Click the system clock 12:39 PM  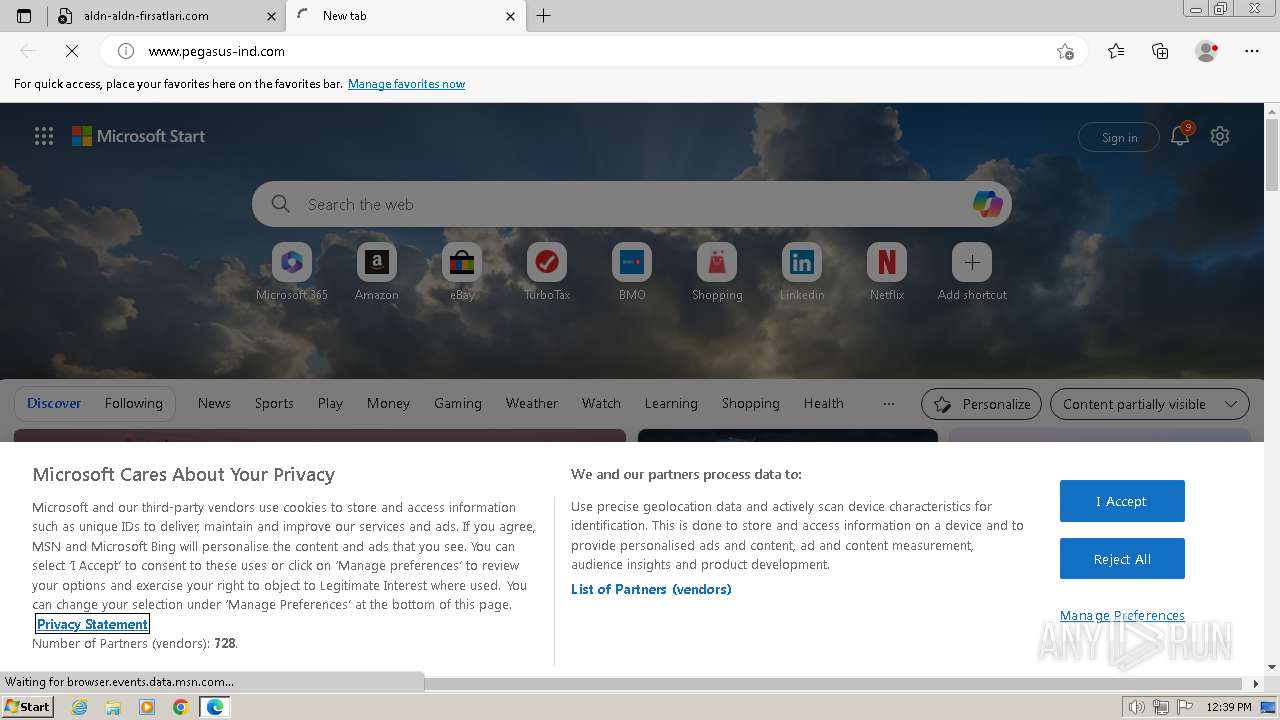pyautogui.click(x=1229, y=707)
